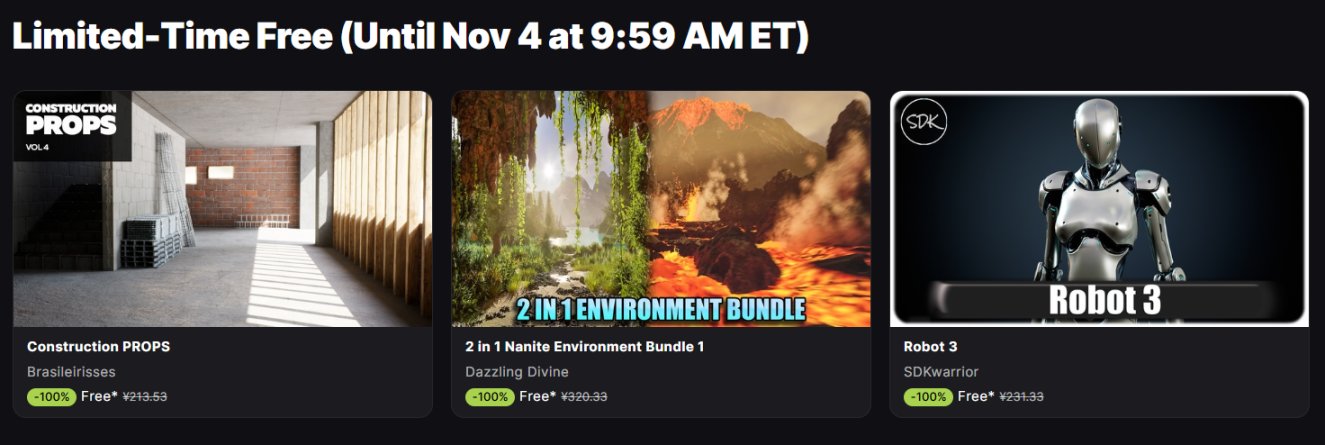Click the Construction PROPS Vol.4 logo overlay

coord(70,126)
